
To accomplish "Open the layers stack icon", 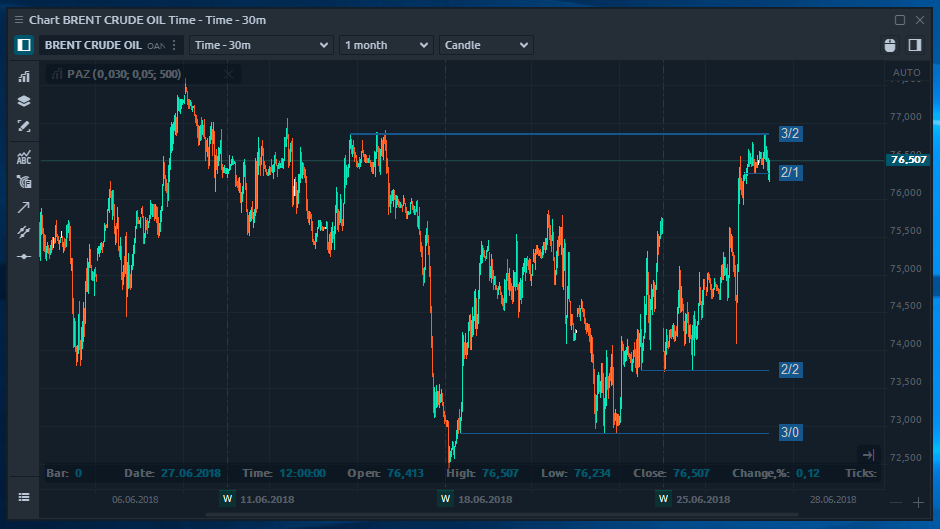I will [24, 101].
